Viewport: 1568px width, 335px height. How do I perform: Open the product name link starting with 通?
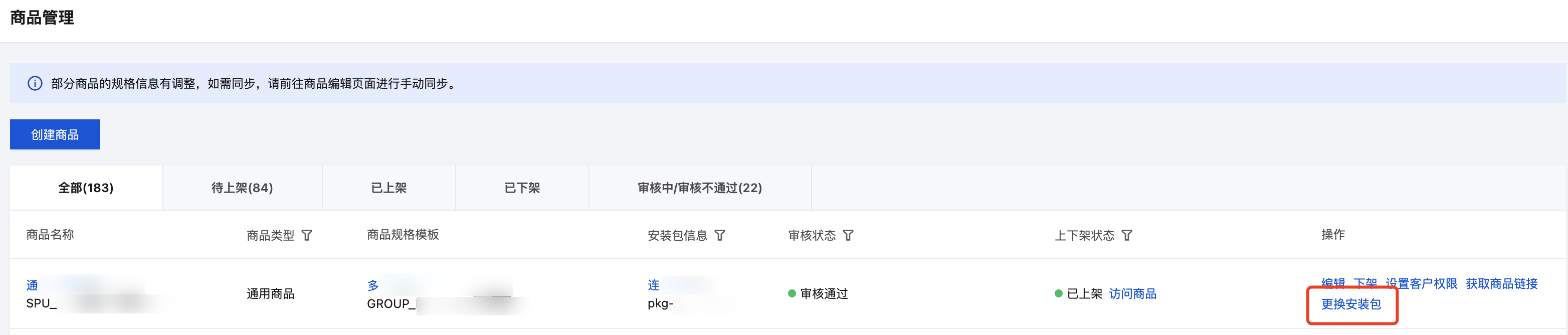point(32,285)
